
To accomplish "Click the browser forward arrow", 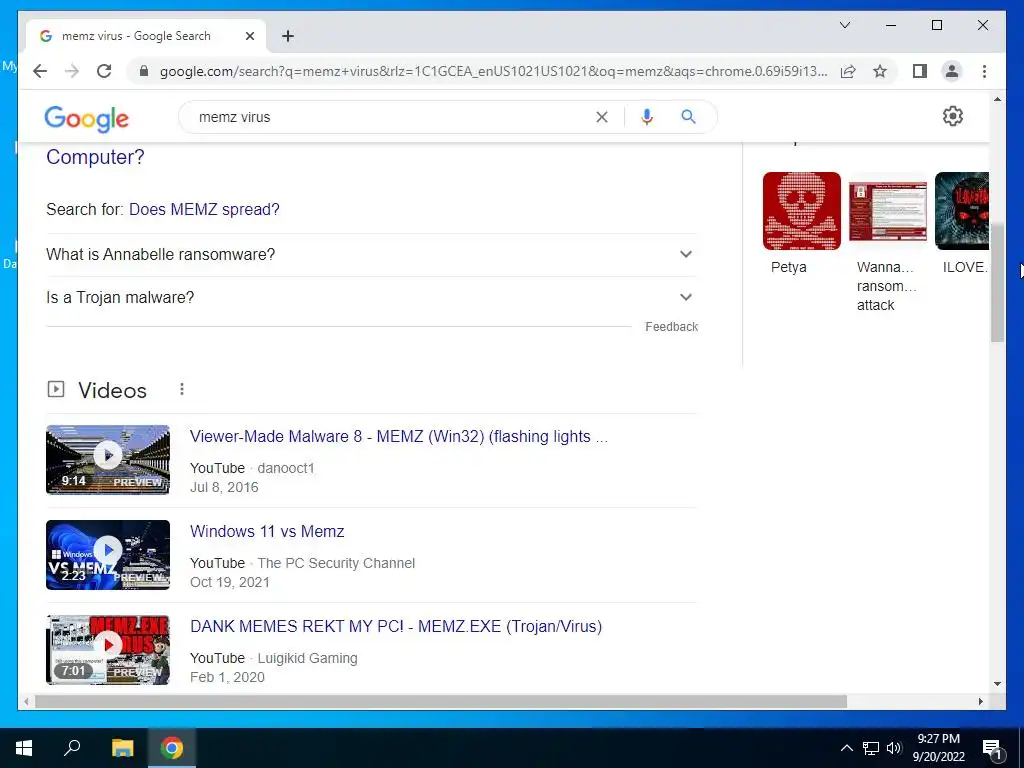I will [x=72, y=71].
